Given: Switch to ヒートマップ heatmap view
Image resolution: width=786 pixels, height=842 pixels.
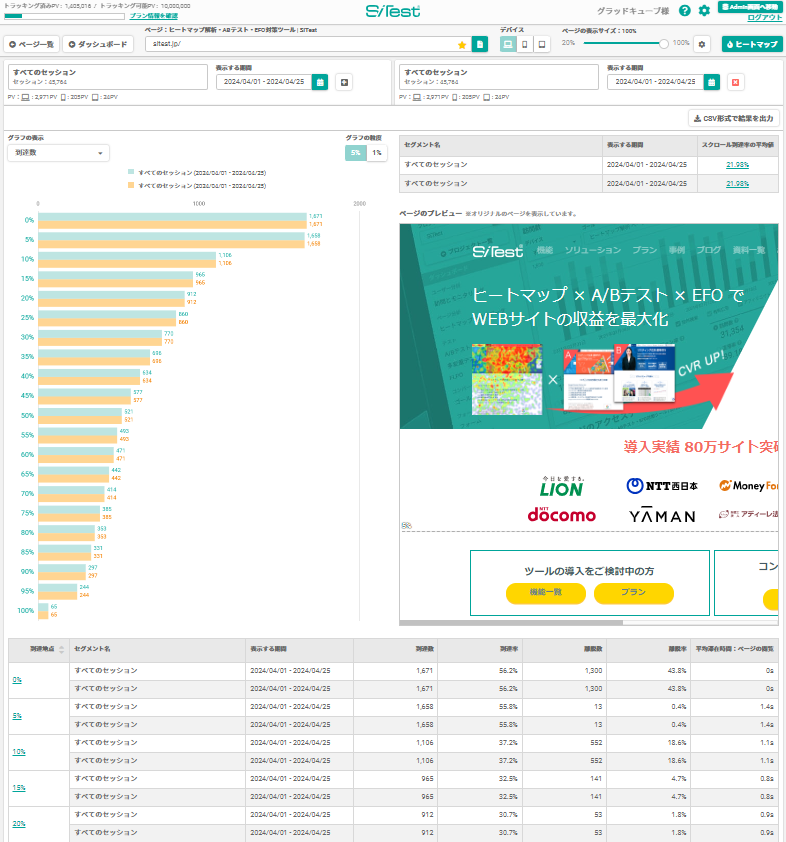Looking at the screenshot, I should [752, 44].
